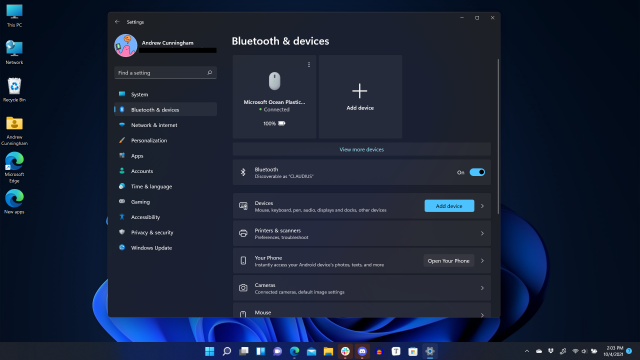This screenshot has height=360, width=640.
Task: Select the New apps desktop icon
Action: pyautogui.click(x=14, y=202)
